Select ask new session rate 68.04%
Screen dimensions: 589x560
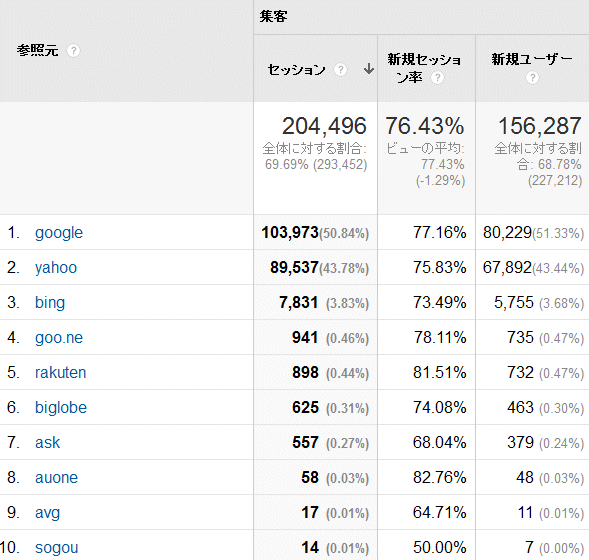pyautogui.click(x=439, y=442)
